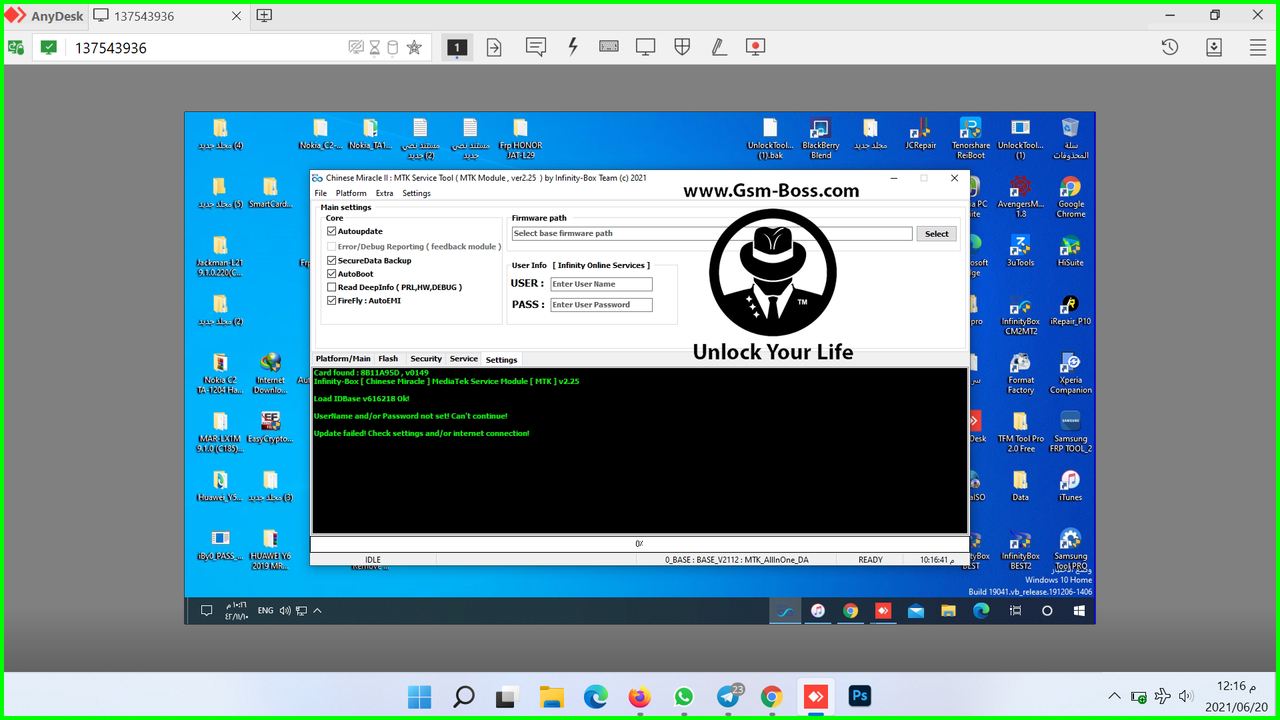Open Tenorshare ReiBoot desktop shortcut
The image size is (1280, 720).
pos(970,139)
